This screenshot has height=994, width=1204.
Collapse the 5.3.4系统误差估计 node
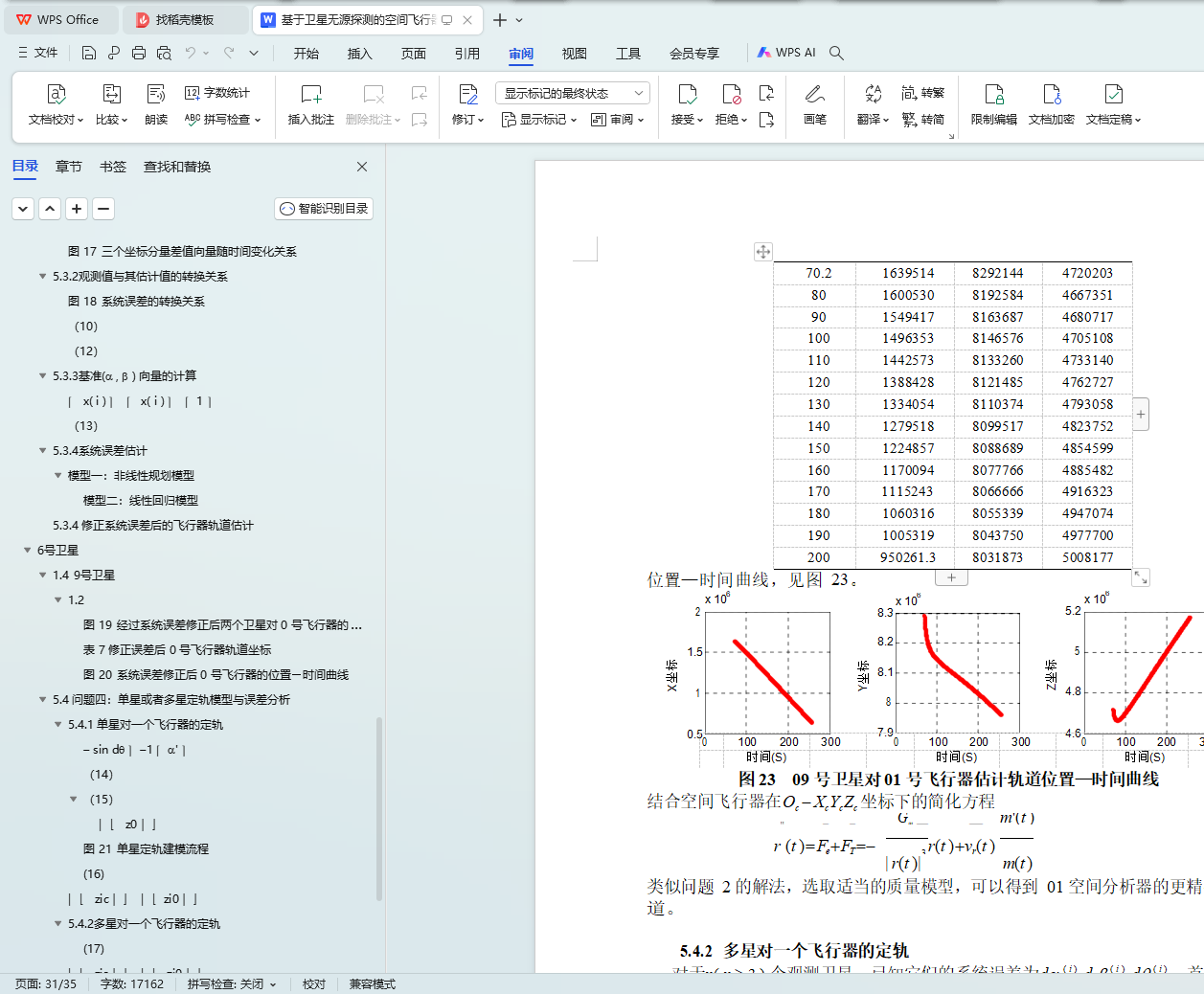(x=42, y=450)
